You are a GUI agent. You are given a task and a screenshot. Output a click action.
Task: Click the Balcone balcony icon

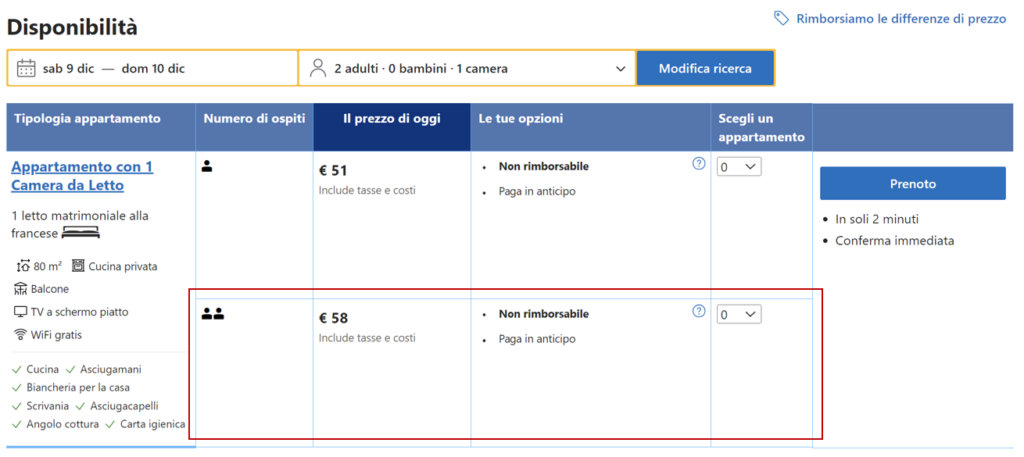[20, 289]
